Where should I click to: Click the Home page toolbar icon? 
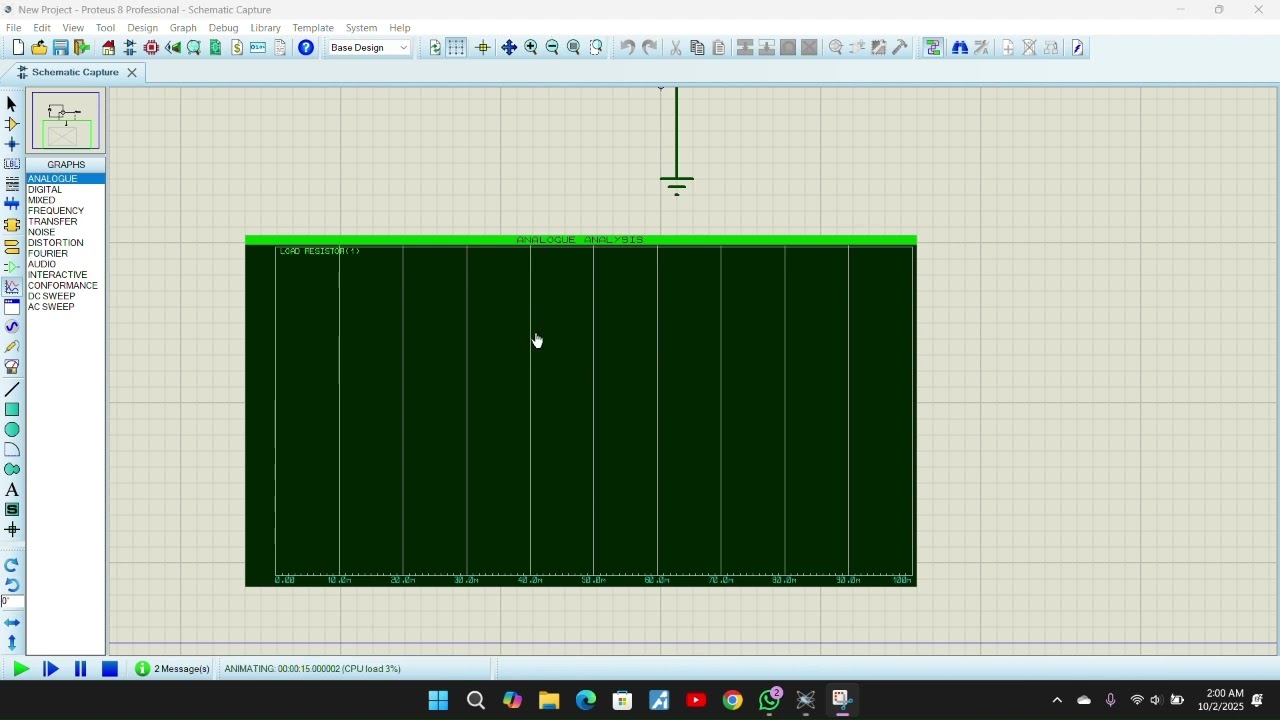108,48
